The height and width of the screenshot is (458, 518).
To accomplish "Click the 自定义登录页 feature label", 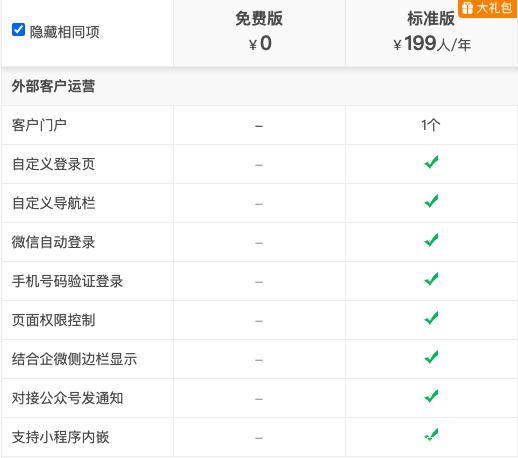I will coord(53,164).
